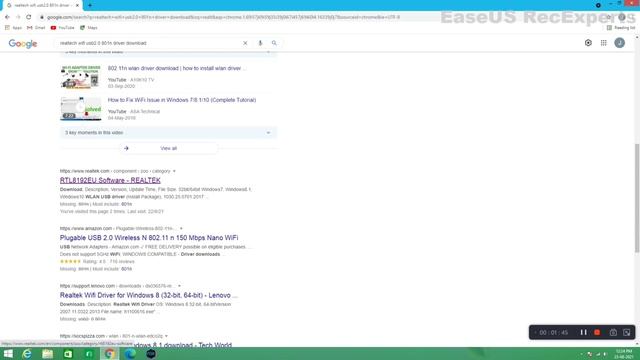This screenshot has height=360, width=640.
Task: Open the Reading list
Action: (621, 28)
